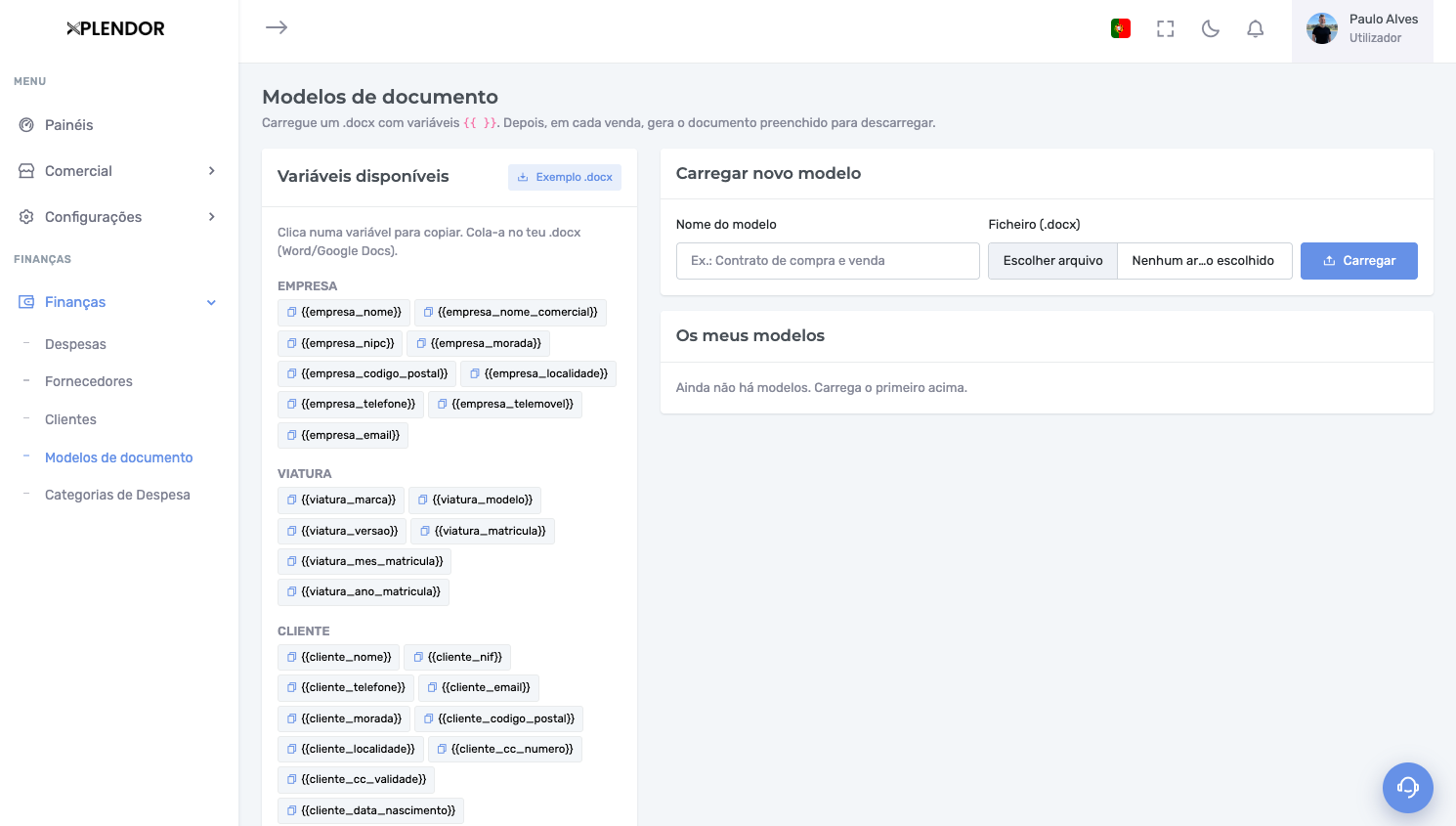Viewport: 1456px width, 826px height.
Task: Open Categorias de Despesa in the sidebar
Action: tap(117, 495)
